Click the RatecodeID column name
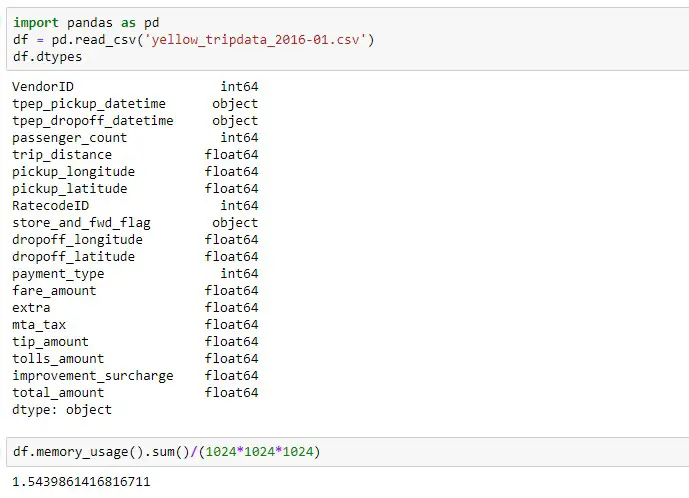This screenshot has height=498, width=689. 51,206
